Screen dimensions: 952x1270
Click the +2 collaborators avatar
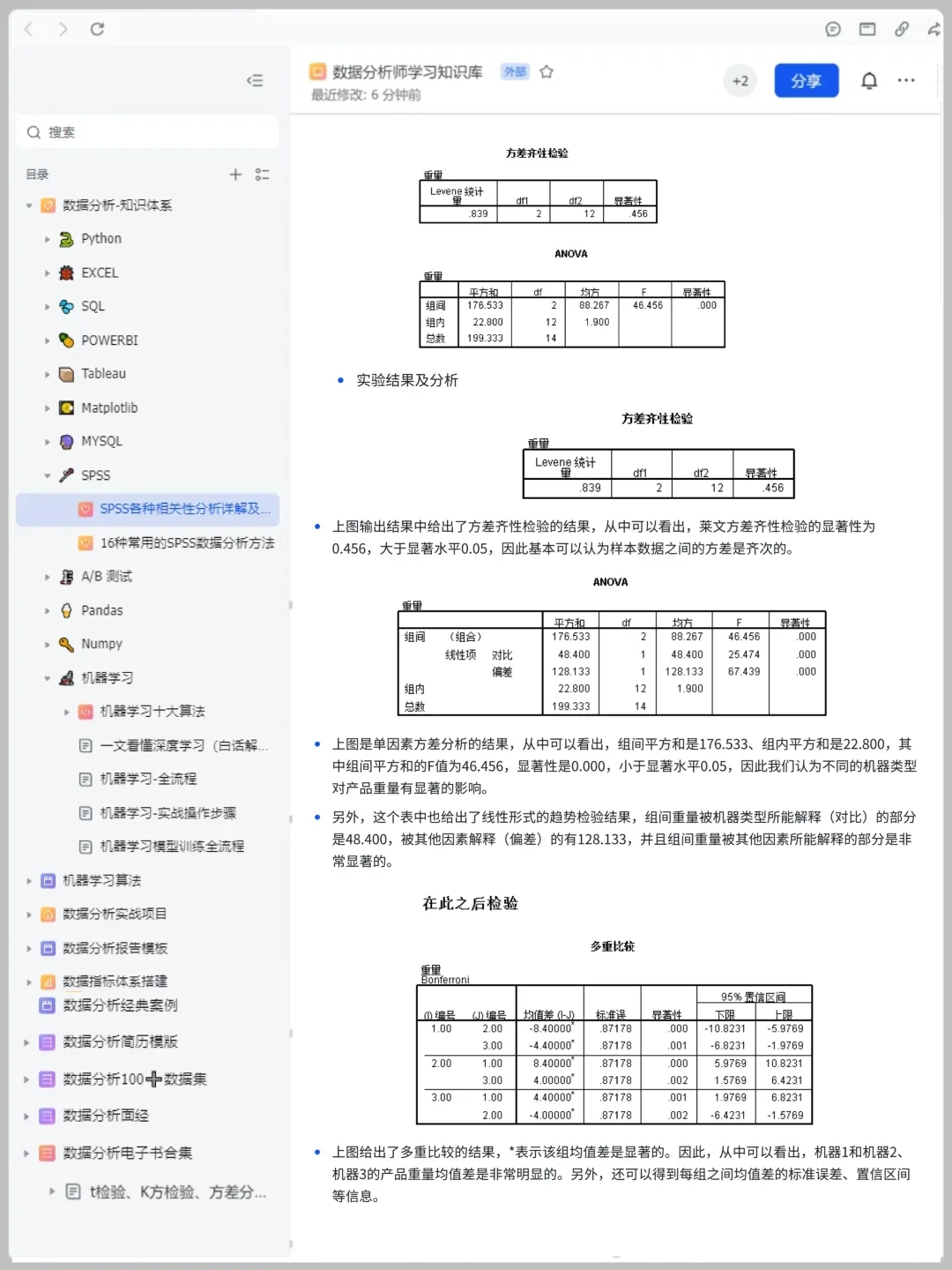click(x=740, y=80)
